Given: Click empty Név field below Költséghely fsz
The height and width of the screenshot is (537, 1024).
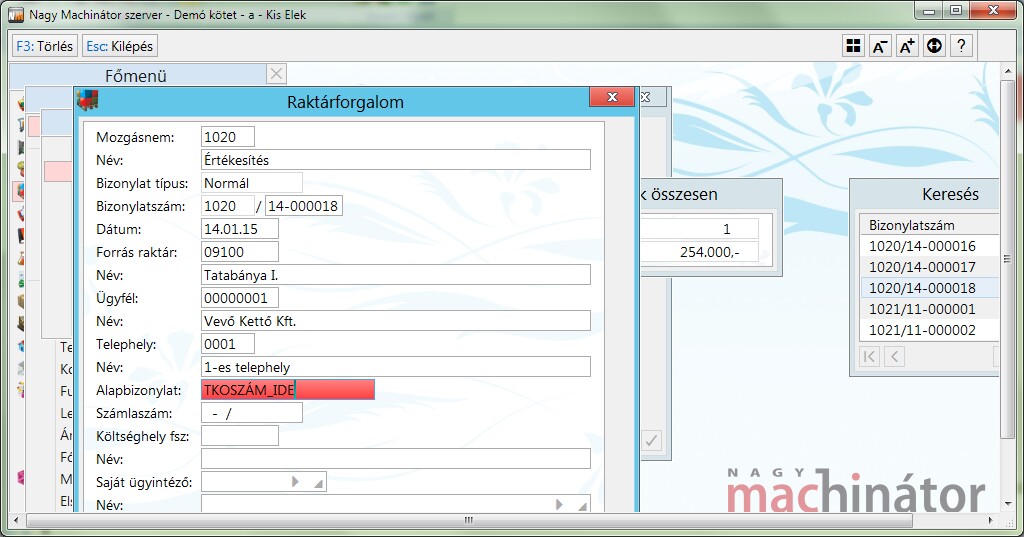Looking at the screenshot, I should coord(396,459).
